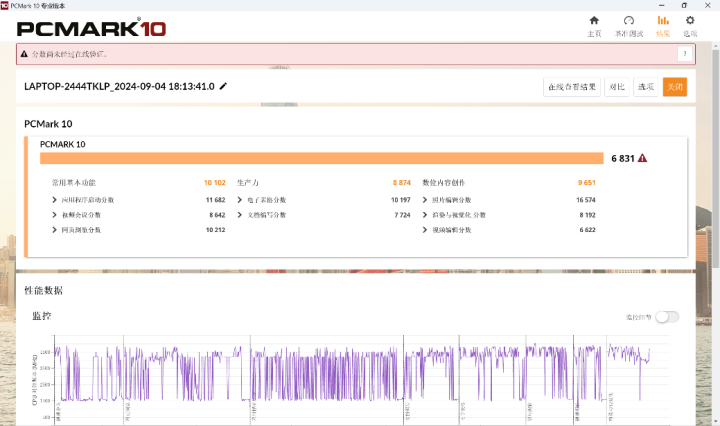Viewport: 720px width, 426px height.
Task: Click the Productivity score 8 874
Action: click(401, 182)
